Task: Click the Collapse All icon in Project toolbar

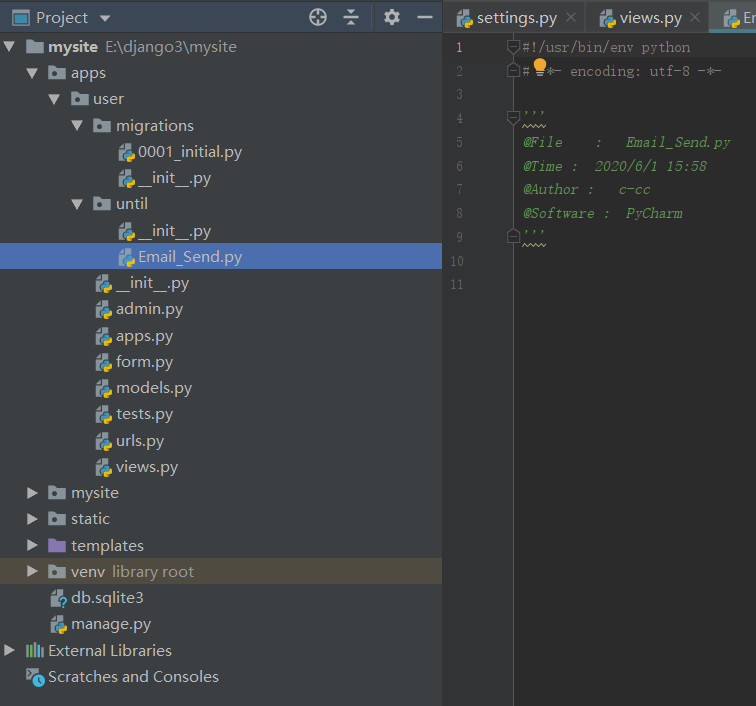Action: [351, 17]
